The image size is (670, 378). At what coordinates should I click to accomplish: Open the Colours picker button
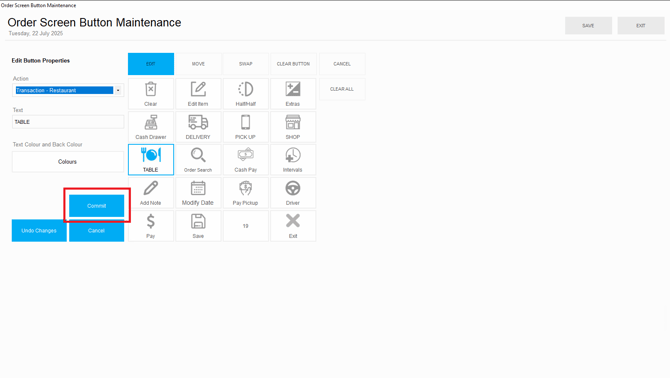[68, 162]
